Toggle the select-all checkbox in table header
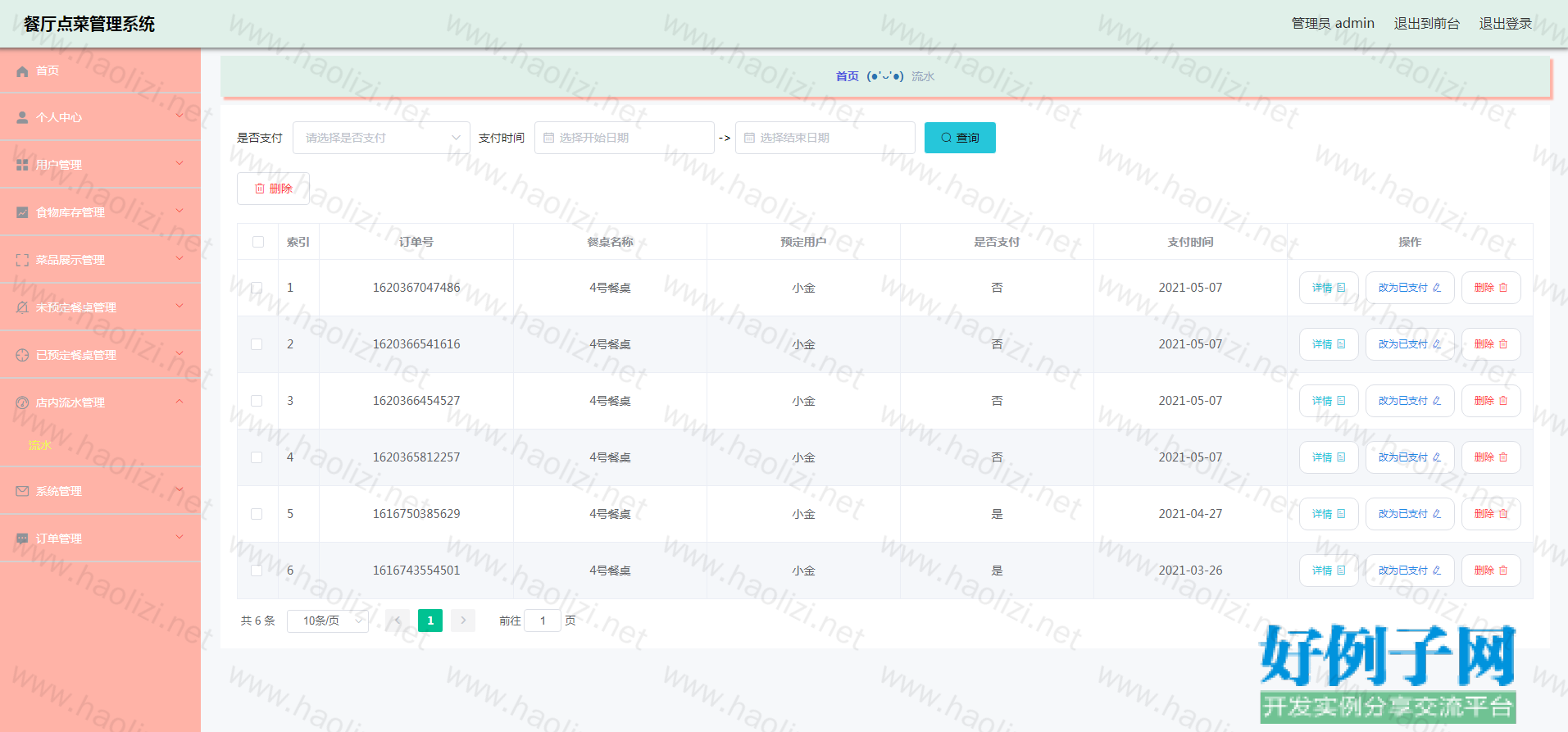This screenshot has height=732, width=1568. (x=258, y=242)
